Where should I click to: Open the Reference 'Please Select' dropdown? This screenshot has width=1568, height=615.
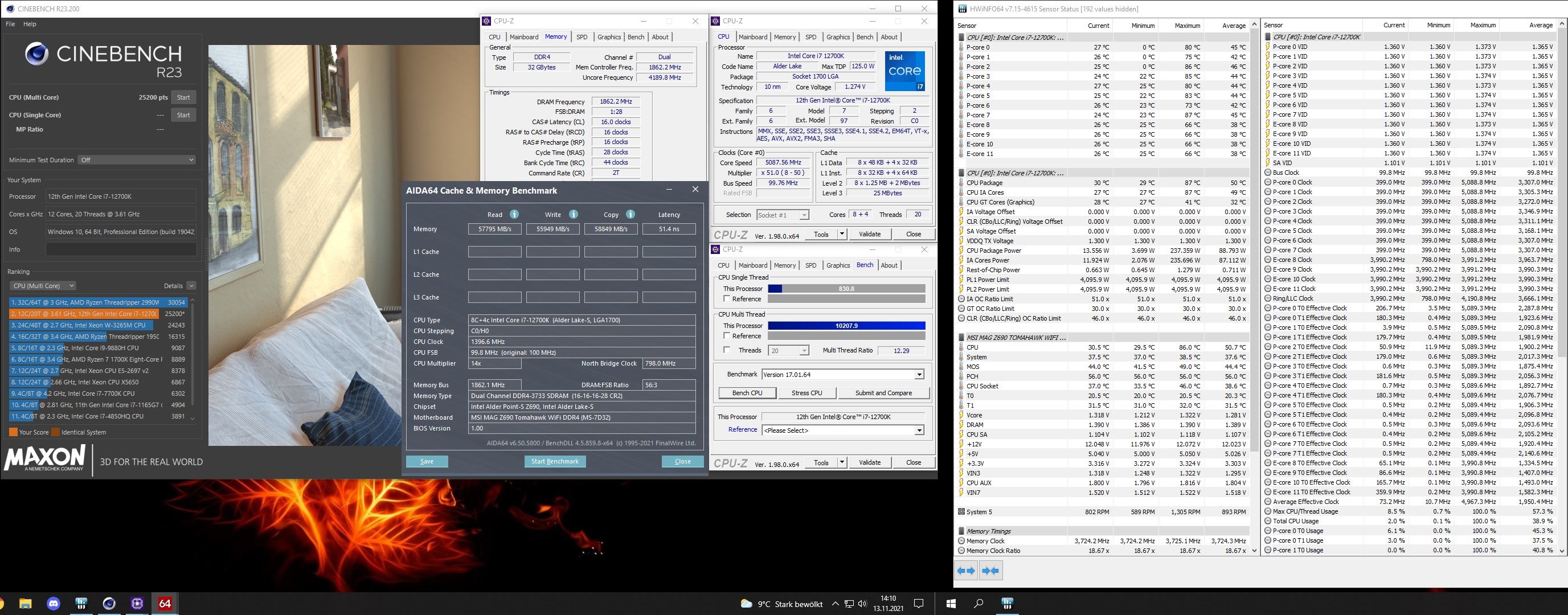[x=843, y=430]
